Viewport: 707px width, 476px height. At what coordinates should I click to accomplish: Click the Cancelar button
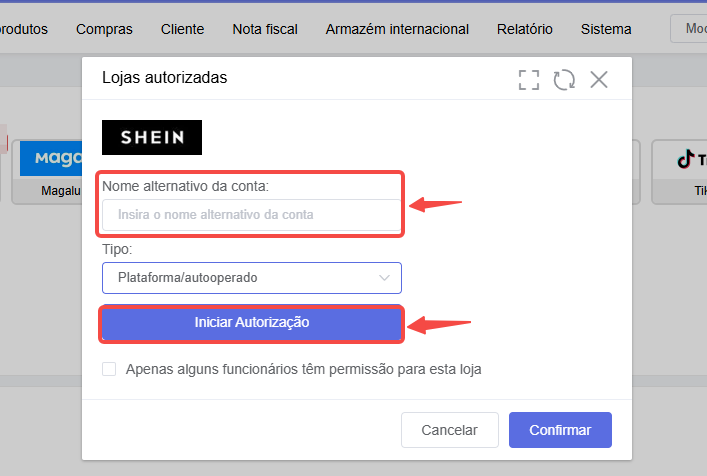point(450,430)
